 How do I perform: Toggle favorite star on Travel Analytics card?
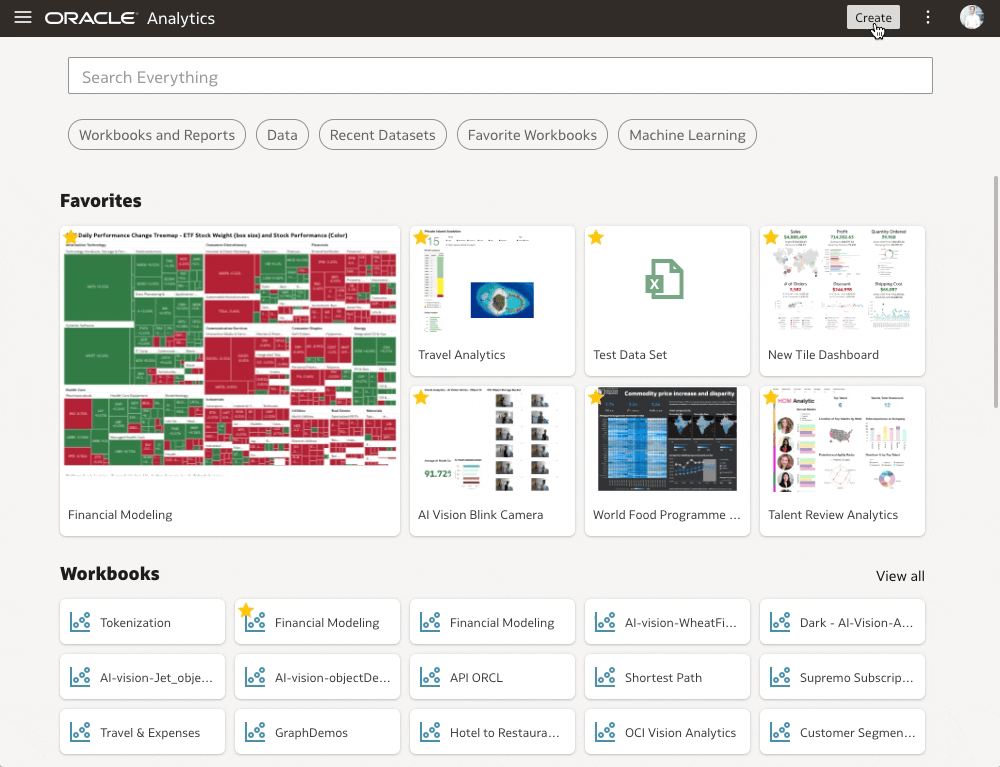coord(421,238)
